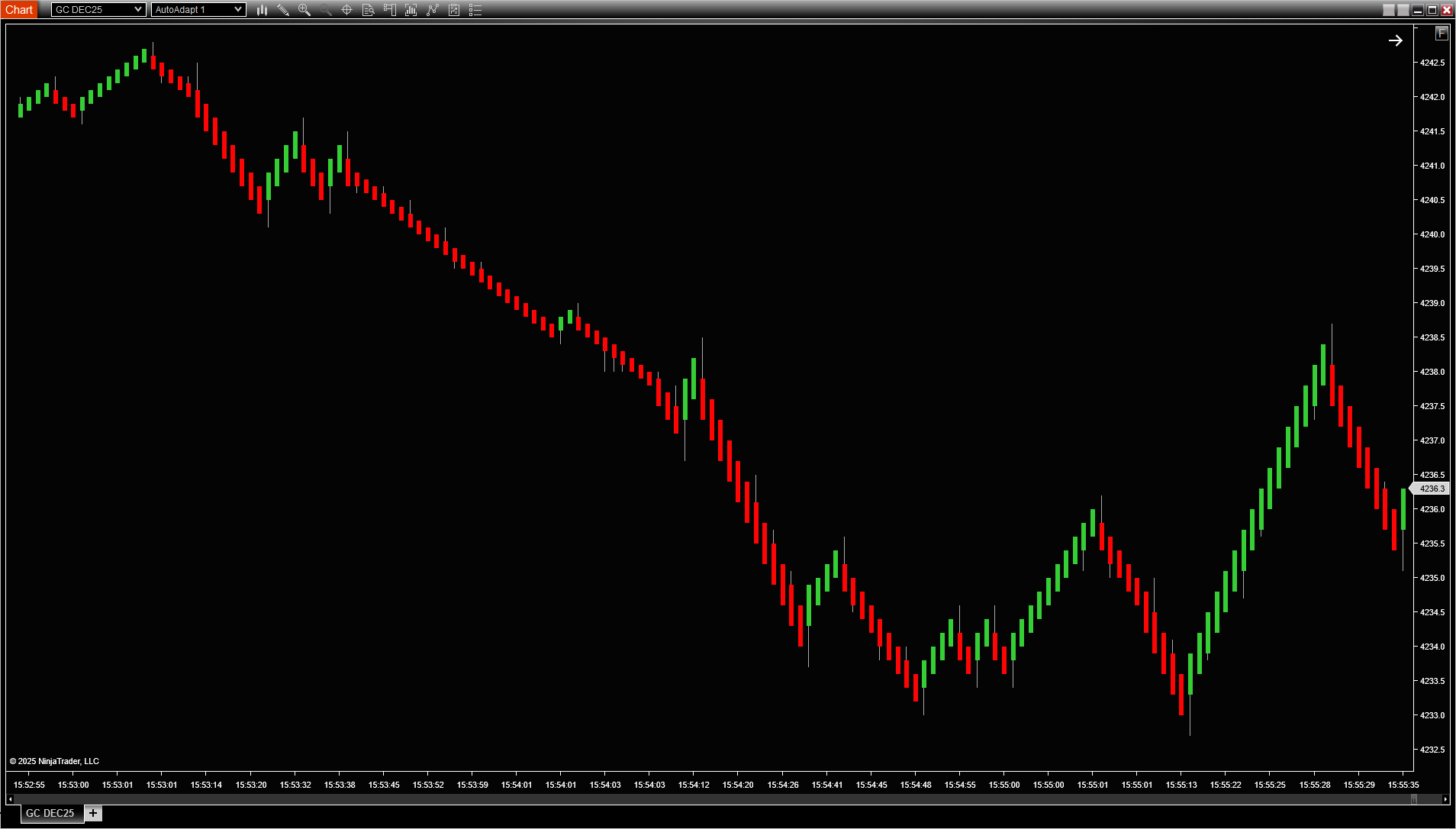1456x829 pixels.
Task: Open the chart style bars icon
Action: 262,10
